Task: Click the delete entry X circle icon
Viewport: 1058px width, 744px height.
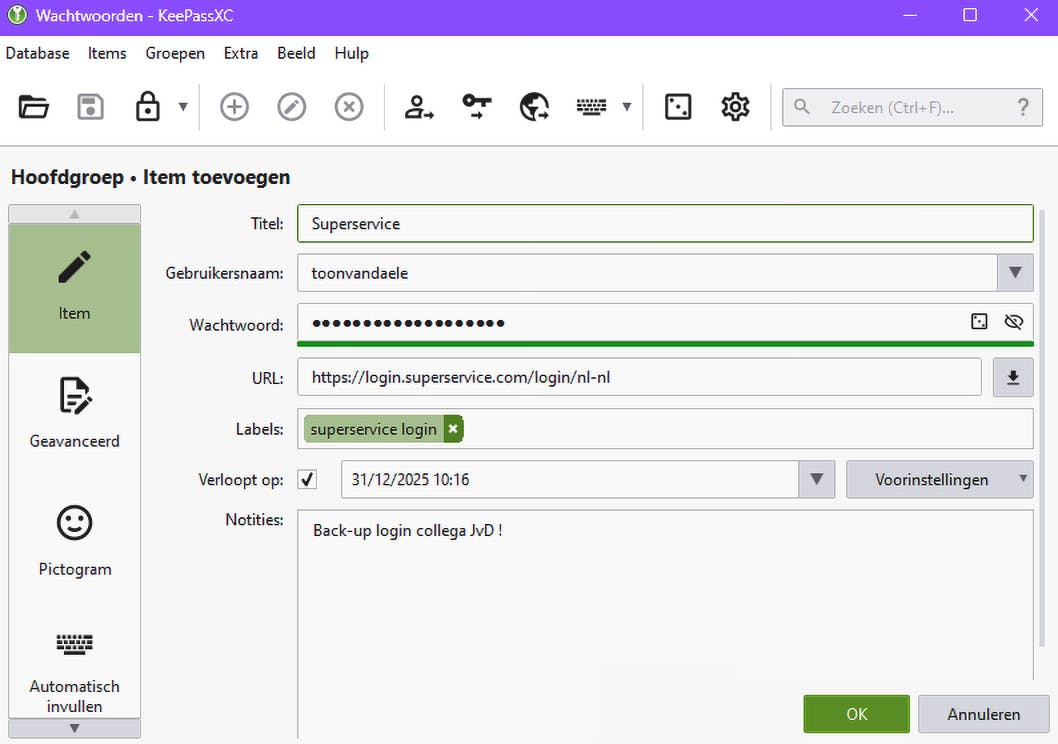Action: [349, 107]
